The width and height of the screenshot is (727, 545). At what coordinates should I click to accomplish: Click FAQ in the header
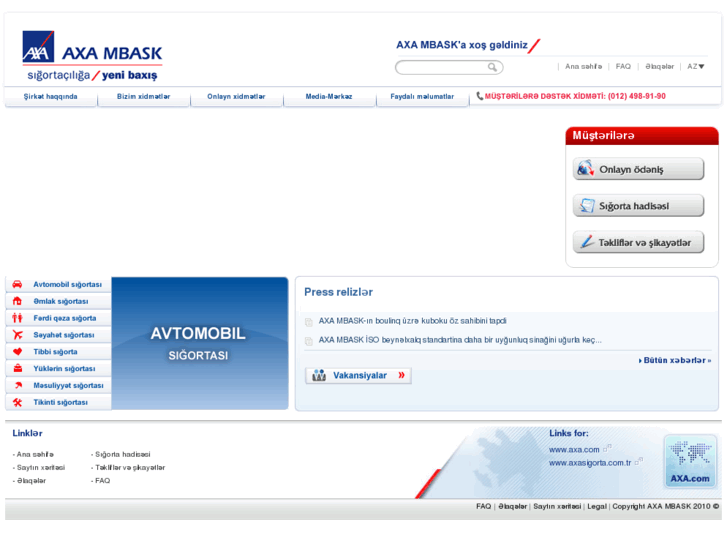click(623, 66)
